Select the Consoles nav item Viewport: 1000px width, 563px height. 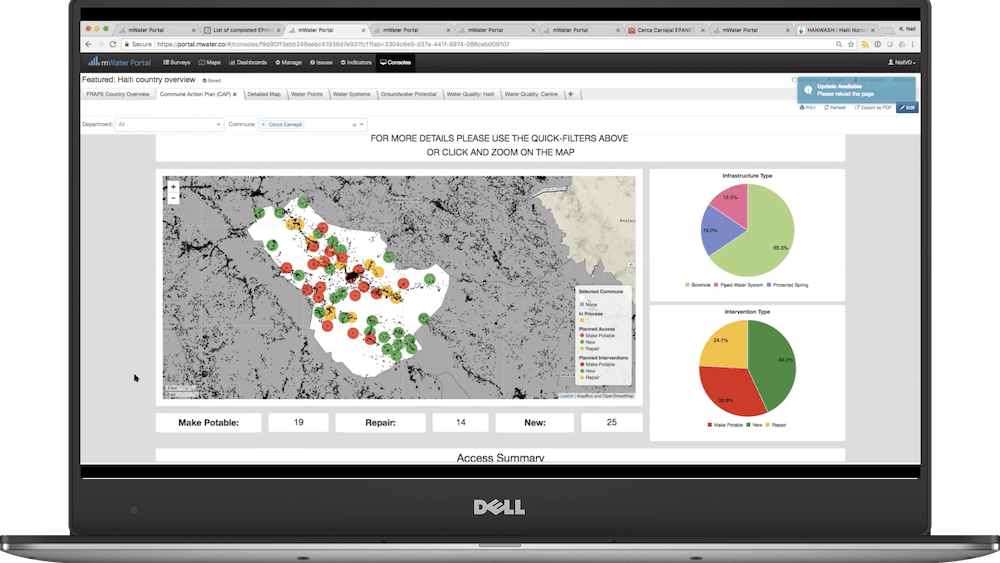click(395, 62)
